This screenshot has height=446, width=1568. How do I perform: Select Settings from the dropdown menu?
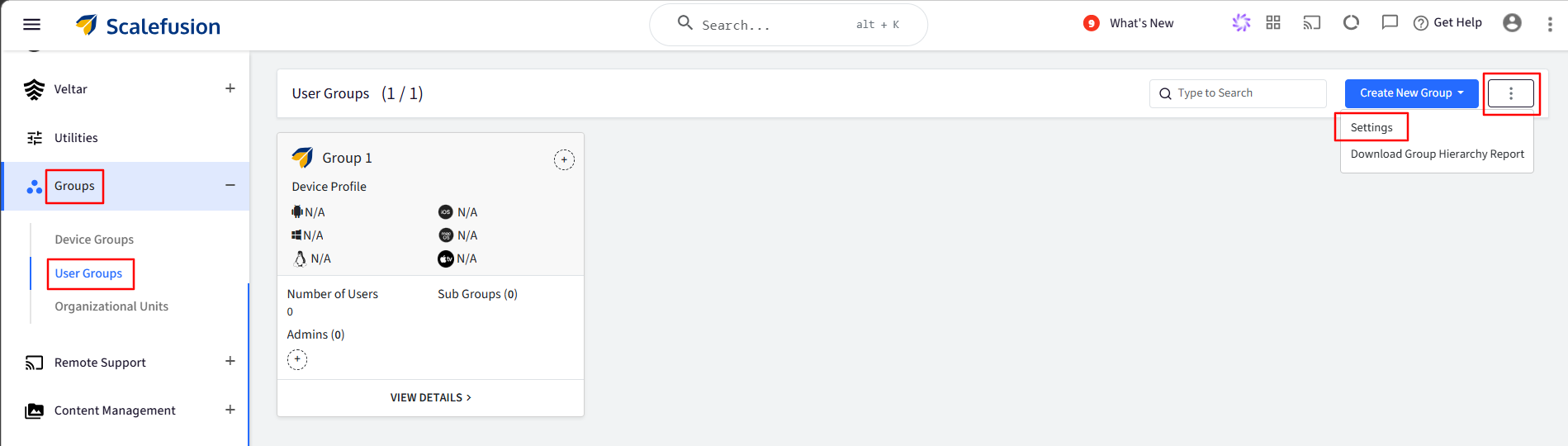click(x=1371, y=127)
